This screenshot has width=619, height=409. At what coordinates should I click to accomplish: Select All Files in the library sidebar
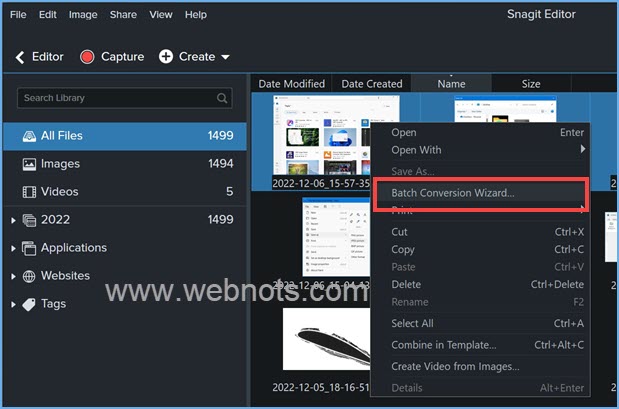tap(125, 136)
